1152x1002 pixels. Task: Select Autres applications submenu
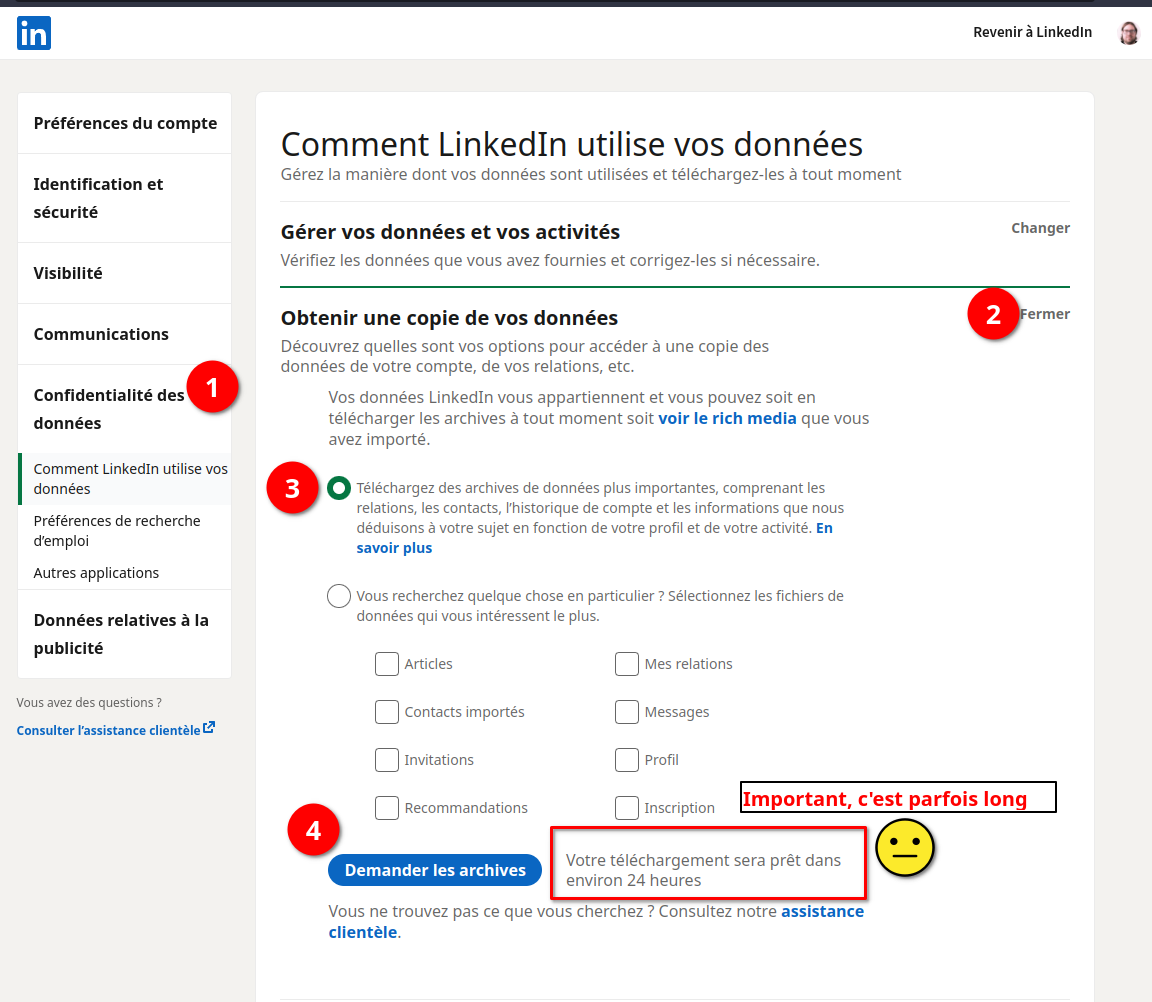96,573
